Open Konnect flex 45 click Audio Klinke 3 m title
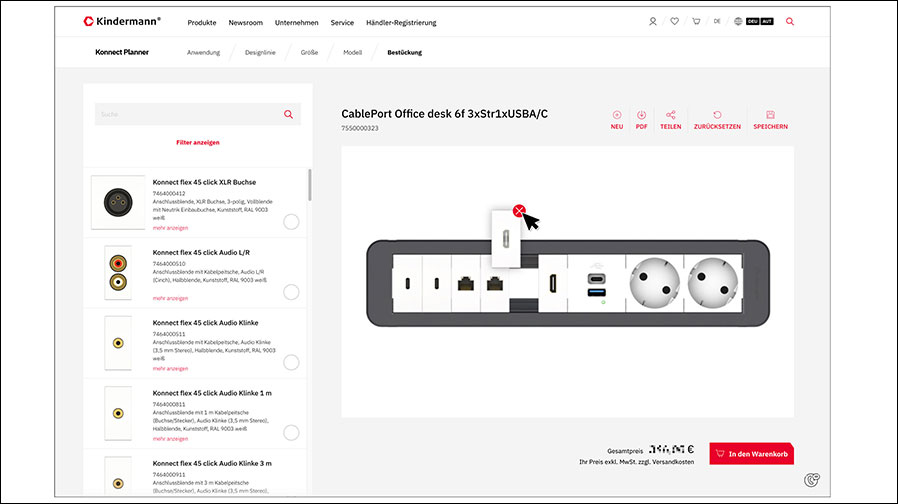 [212, 463]
